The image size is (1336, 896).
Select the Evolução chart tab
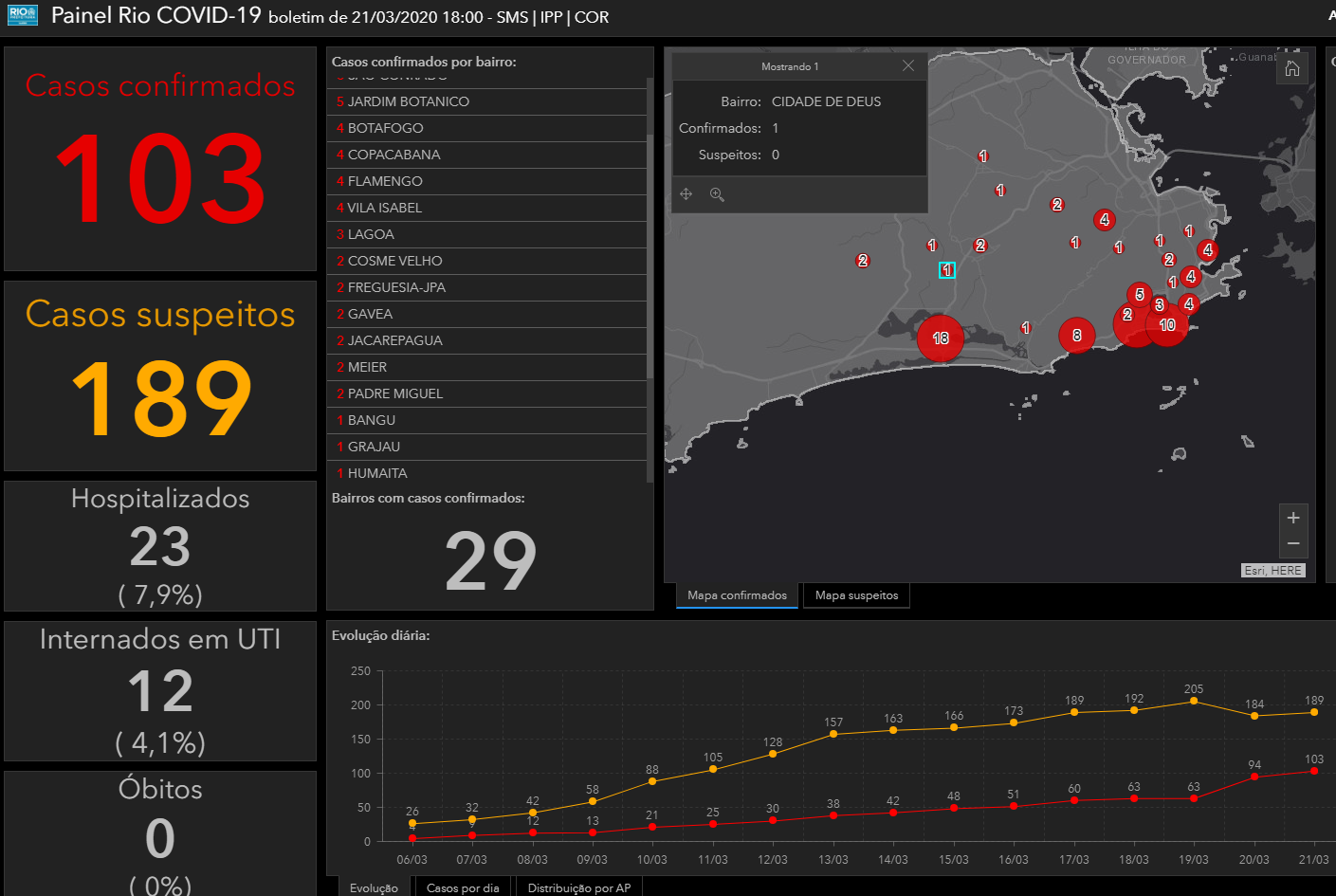(374, 887)
